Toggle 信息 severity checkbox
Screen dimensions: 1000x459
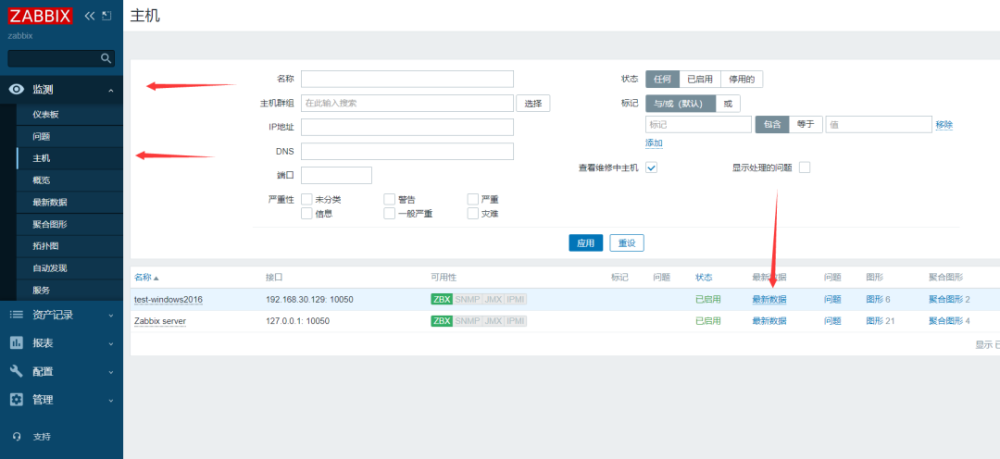[x=307, y=214]
